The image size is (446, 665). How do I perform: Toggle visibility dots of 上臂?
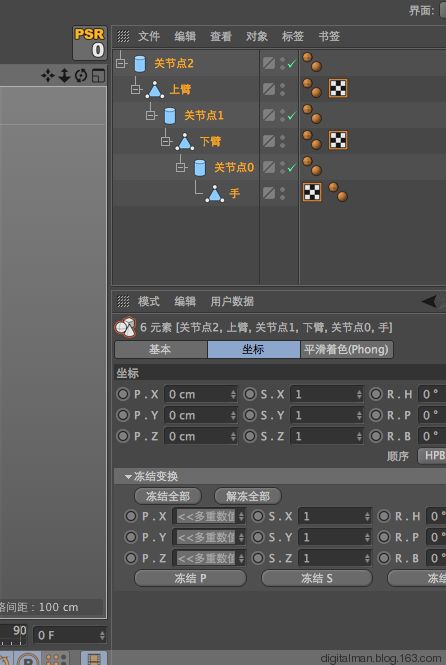coord(282,89)
